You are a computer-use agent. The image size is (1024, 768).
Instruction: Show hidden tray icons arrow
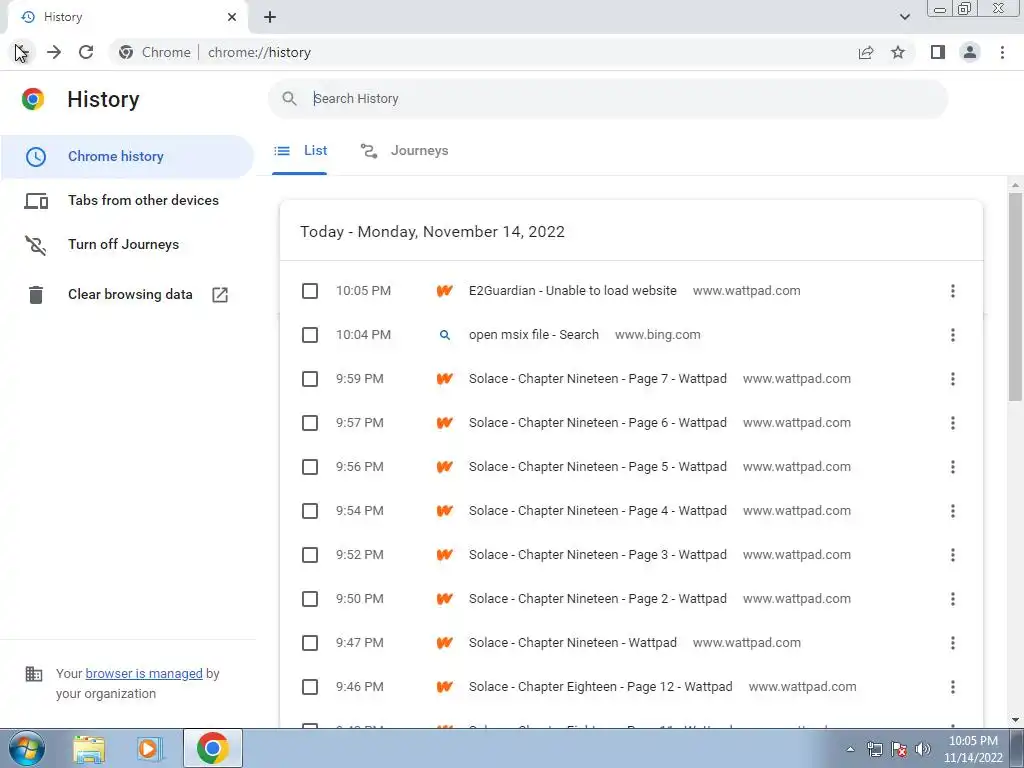(x=850, y=749)
